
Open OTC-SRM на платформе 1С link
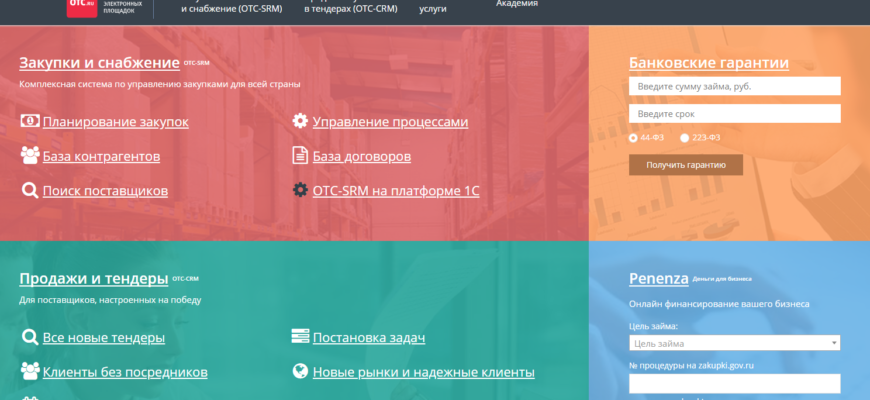coord(396,191)
